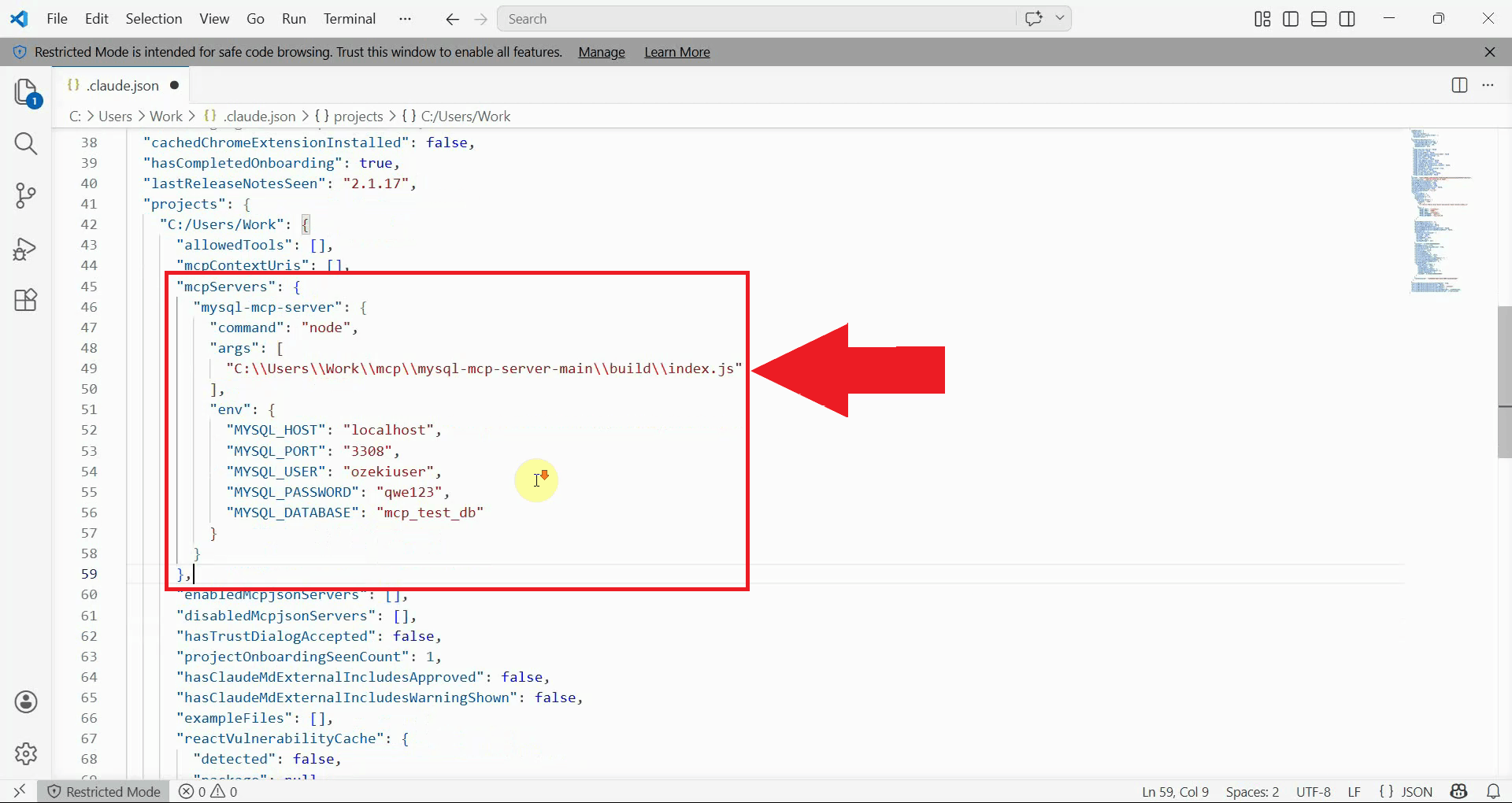The height and width of the screenshot is (803, 1512).
Task: Split the editor to the right
Action: coord(1459,85)
